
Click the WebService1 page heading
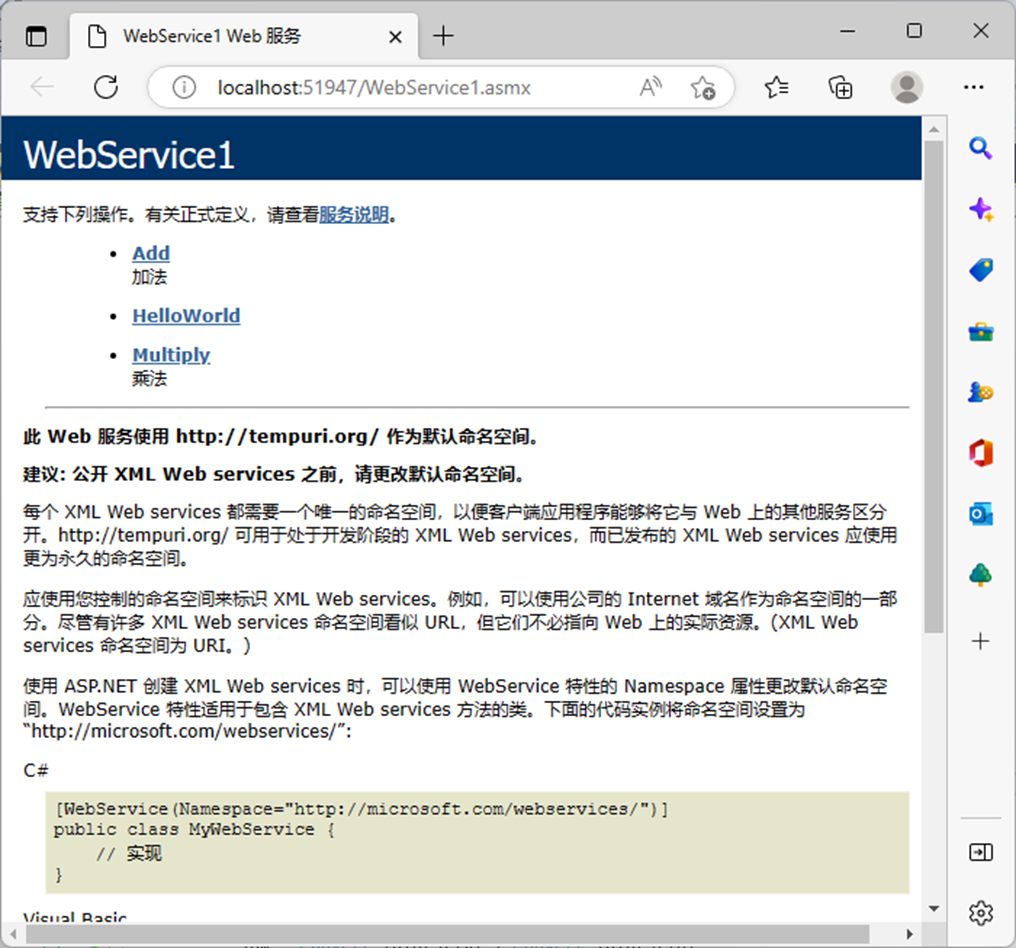coord(128,155)
